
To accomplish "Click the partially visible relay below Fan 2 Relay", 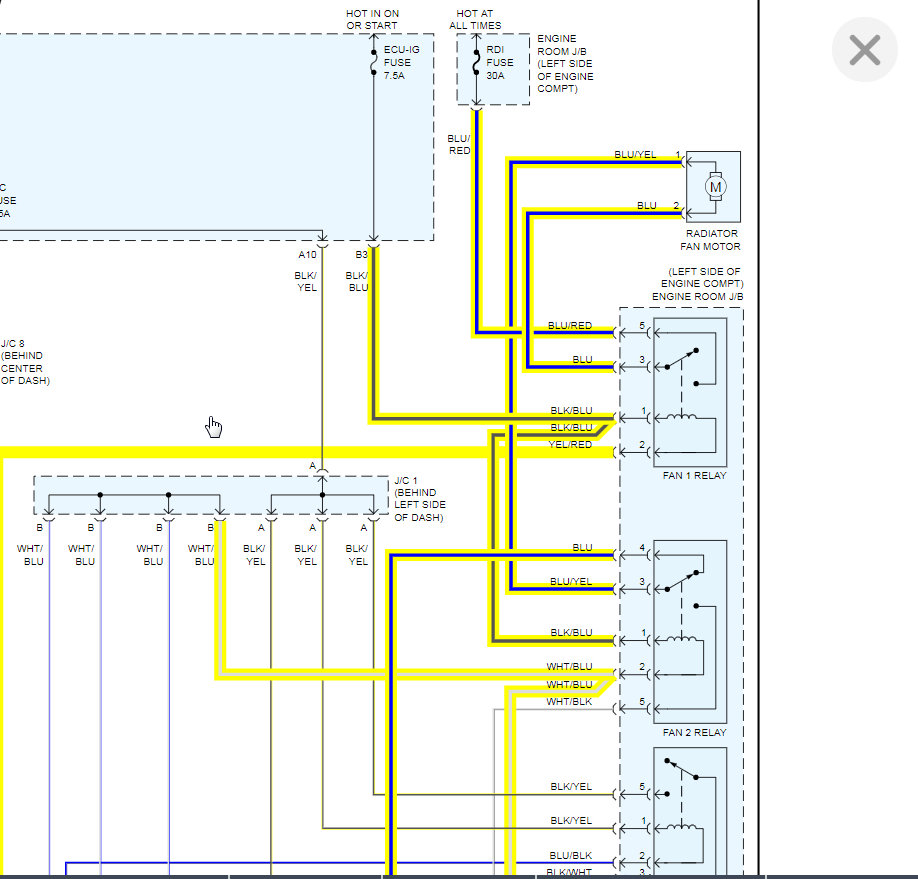I will [690, 810].
